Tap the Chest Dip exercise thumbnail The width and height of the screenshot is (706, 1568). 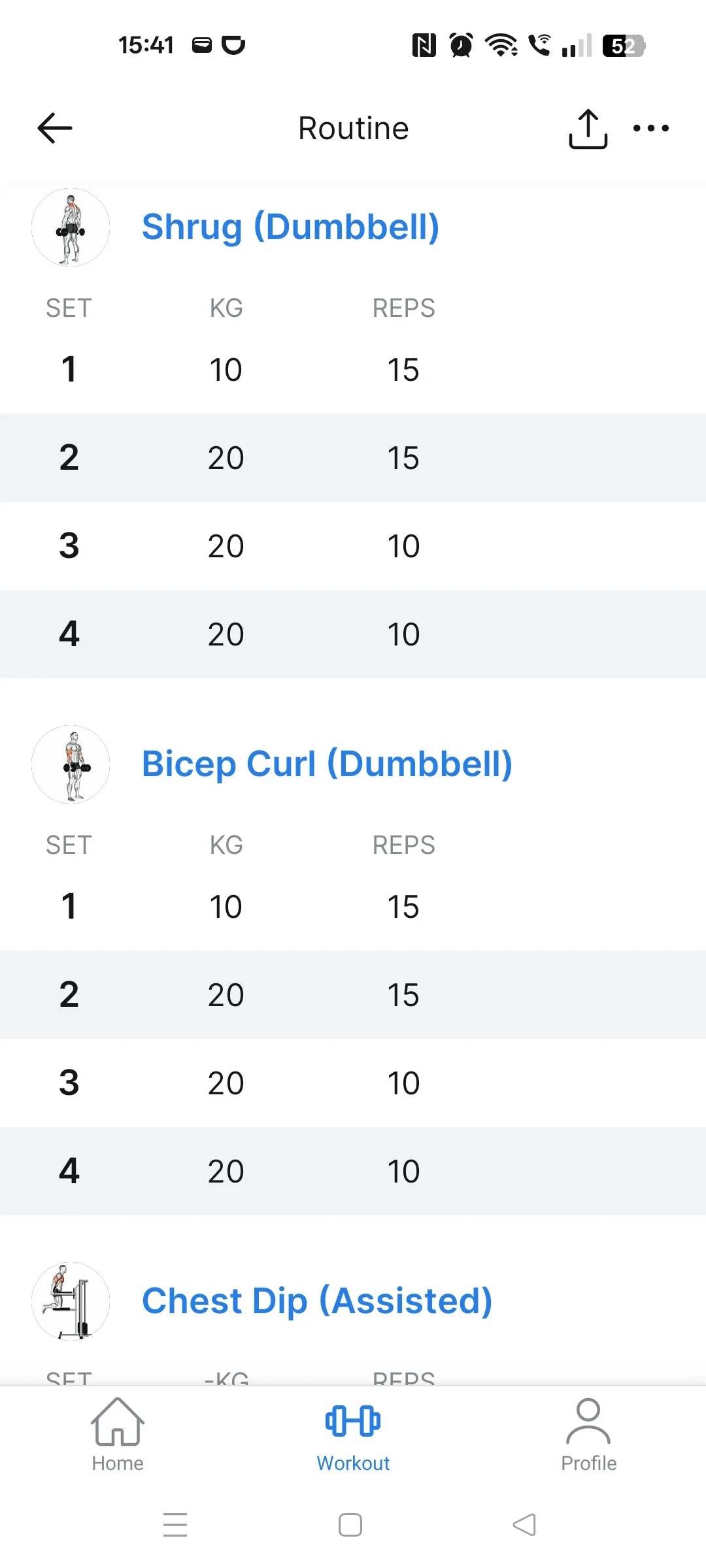click(71, 1301)
